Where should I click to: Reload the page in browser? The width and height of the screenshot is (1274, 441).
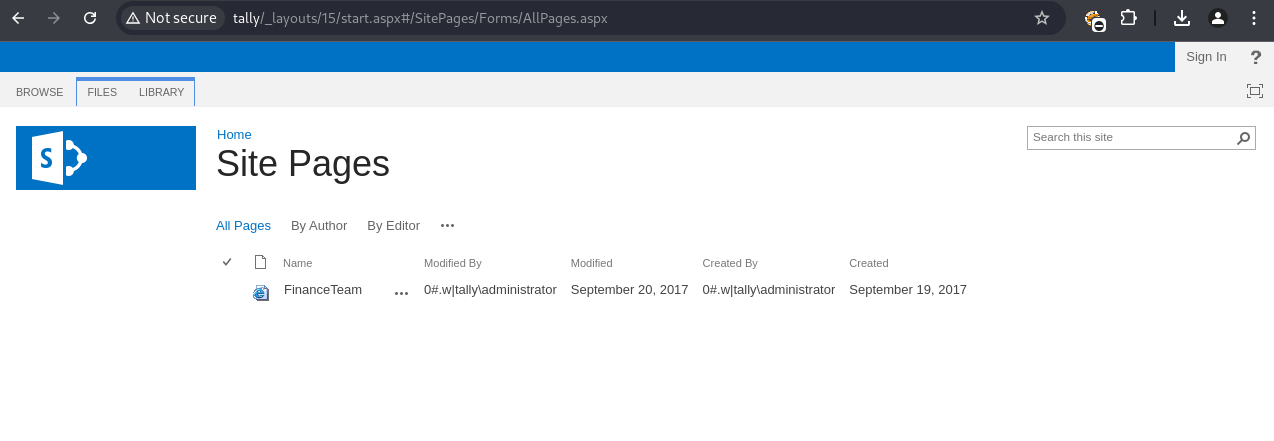[x=90, y=18]
